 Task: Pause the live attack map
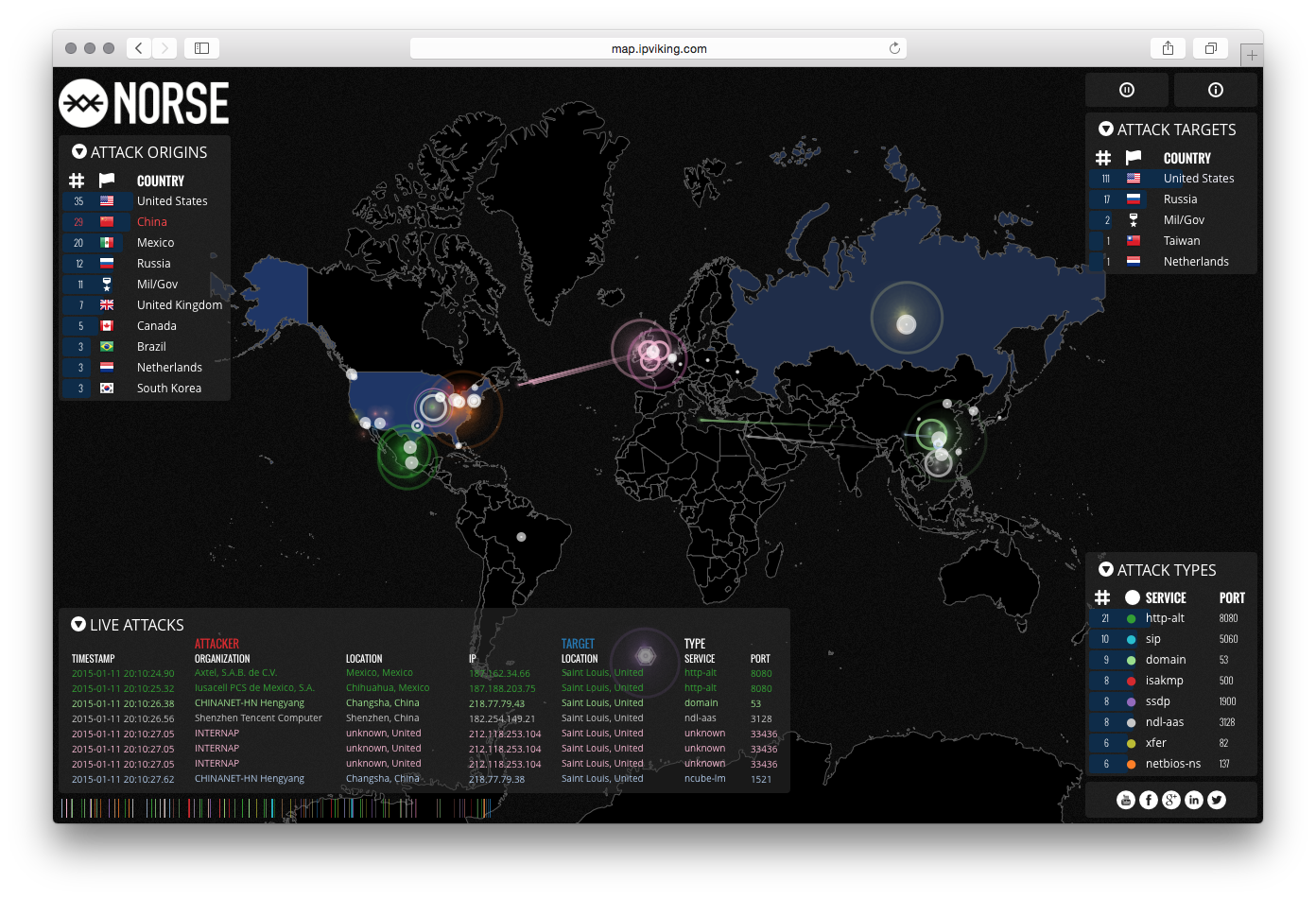pyautogui.click(x=1126, y=89)
